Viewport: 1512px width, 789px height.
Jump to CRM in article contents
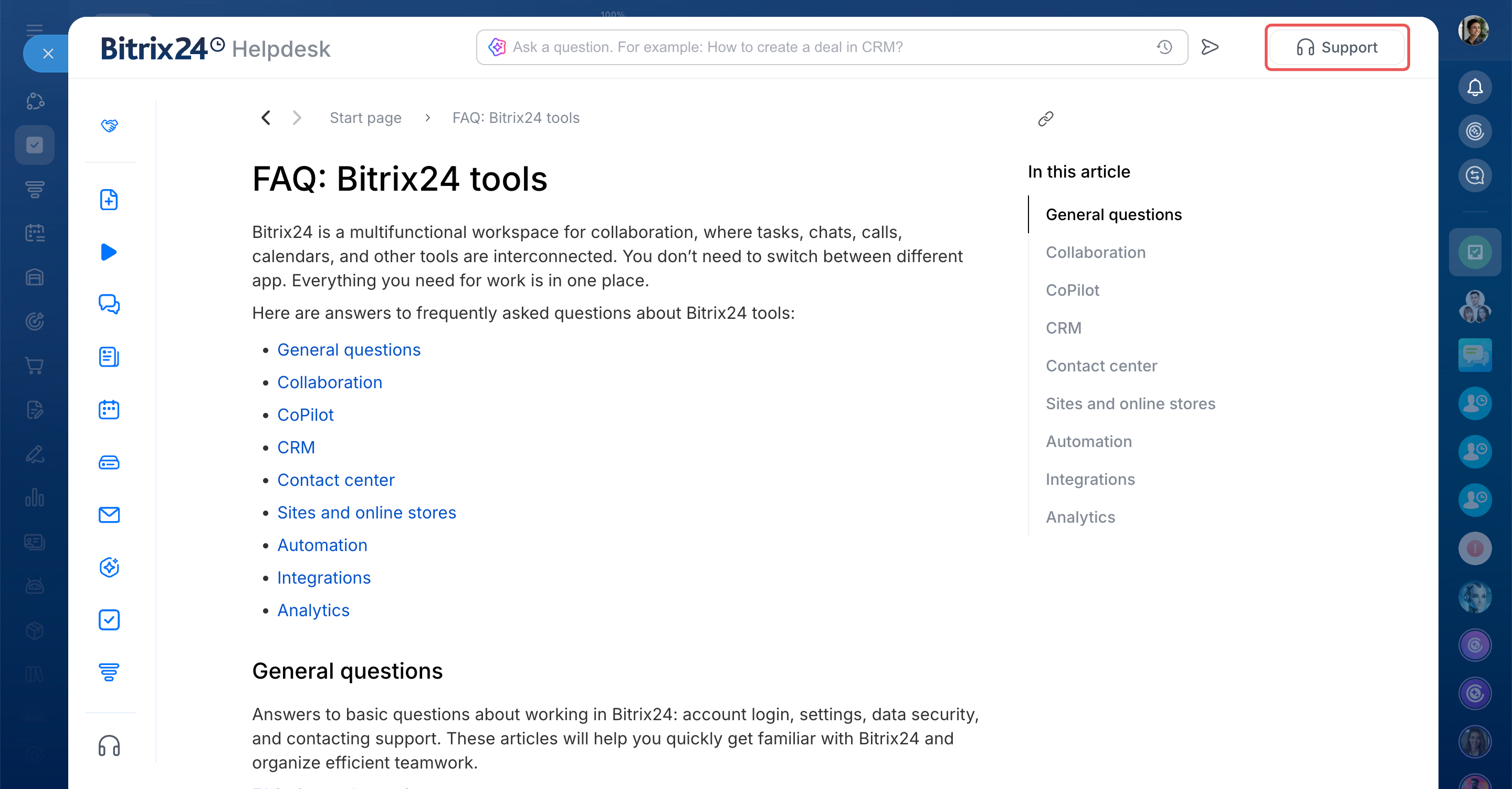coord(1063,328)
